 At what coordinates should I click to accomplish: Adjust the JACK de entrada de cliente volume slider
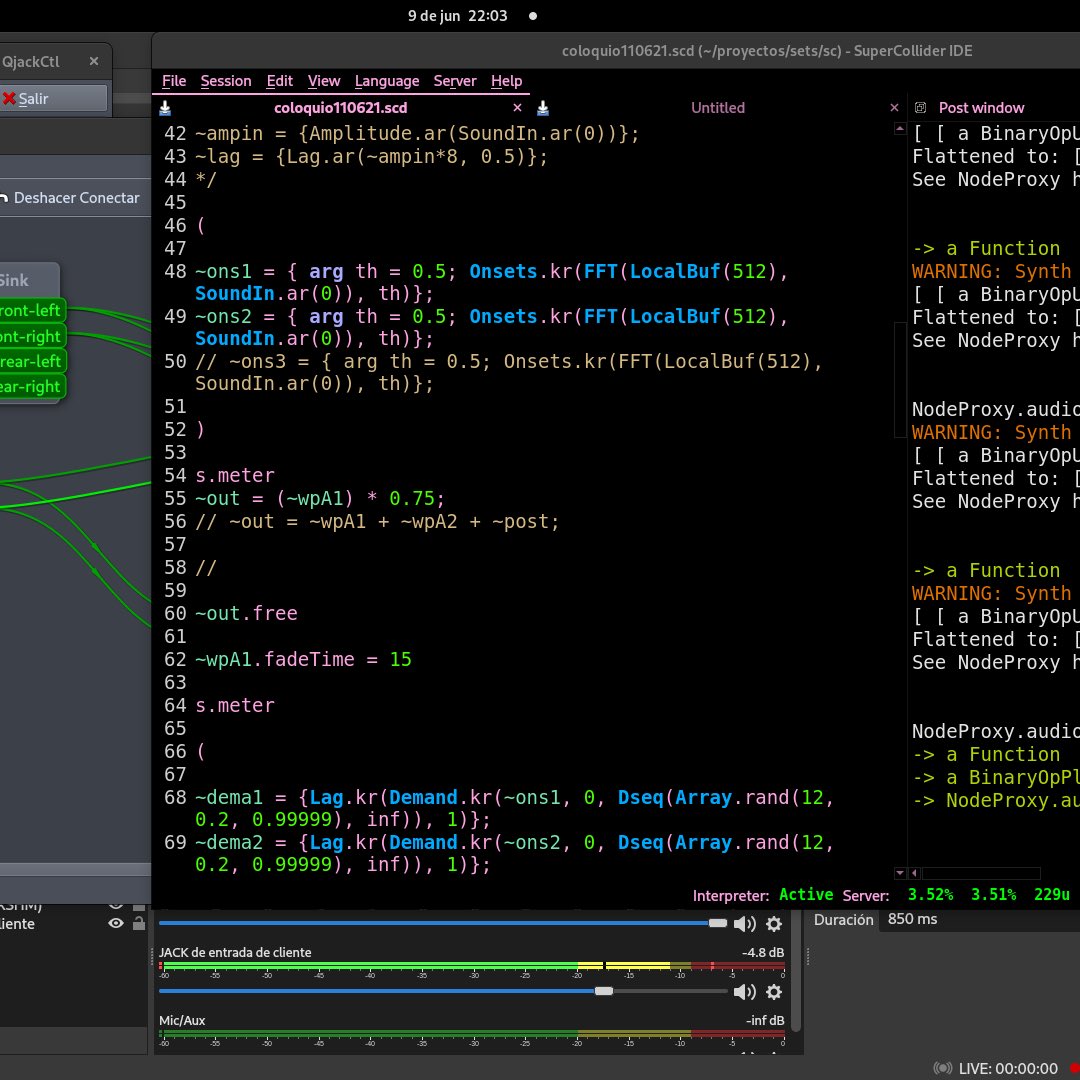443,991
